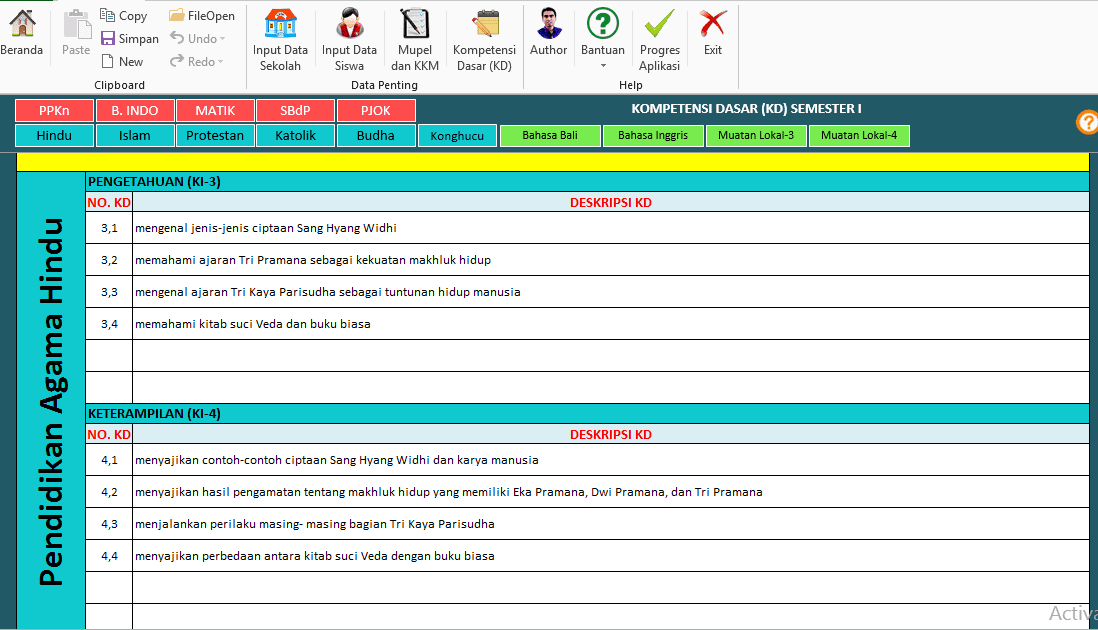Image resolution: width=1098 pixels, height=630 pixels.
Task: Select KD 3,1 description cell
Action: pos(611,228)
